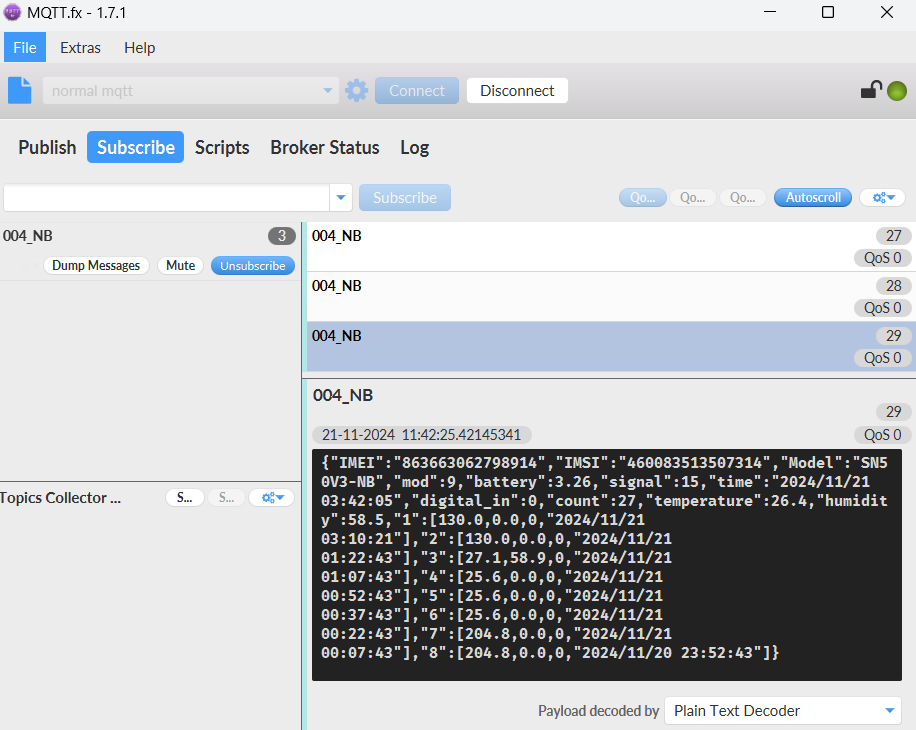This screenshot has width=916, height=730.
Task: Expand the subscribe topic dropdown arrow
Action: coord(341,197)
